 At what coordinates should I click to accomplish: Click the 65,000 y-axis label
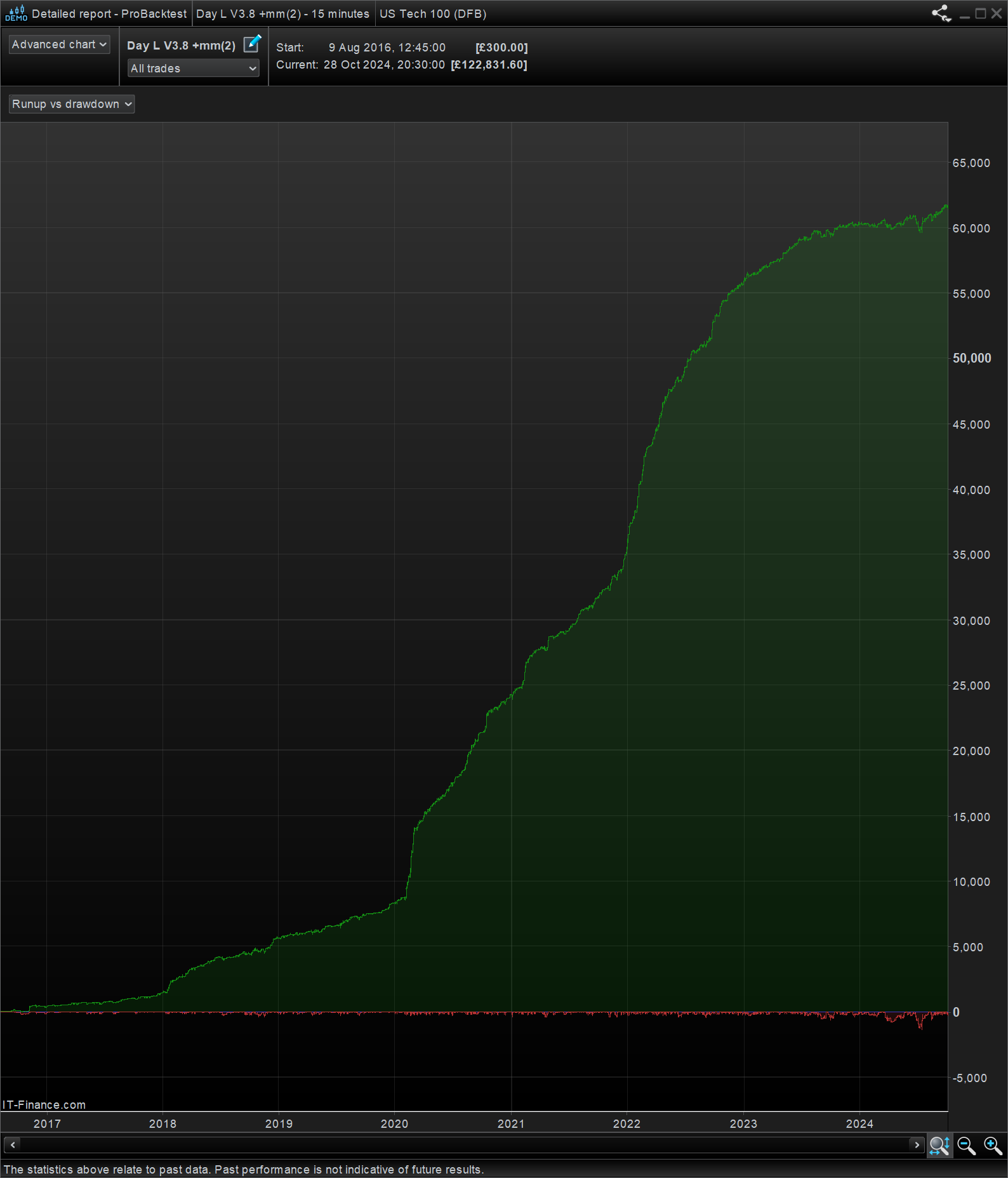tap(971, 163)
